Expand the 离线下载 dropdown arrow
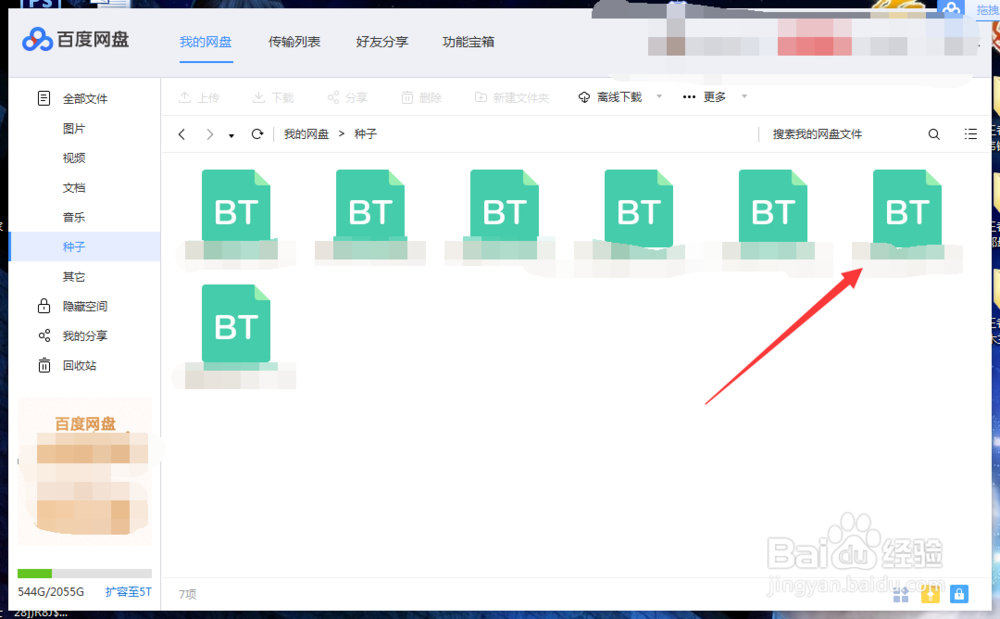Image resolution: width=1000 pixels, height=619 pixels. [659, 97]
